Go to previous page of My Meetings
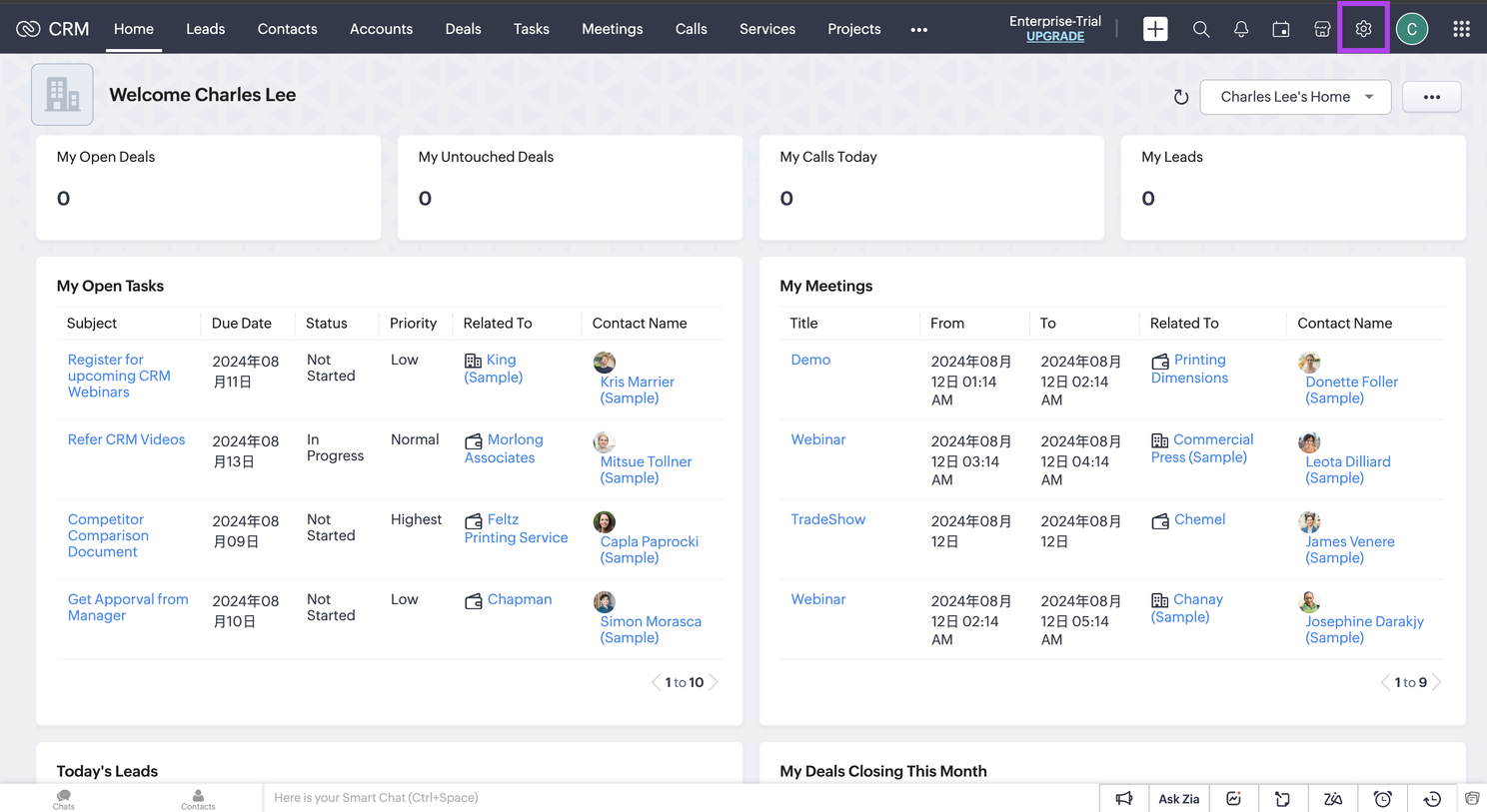 click(x=1385, y=682)
